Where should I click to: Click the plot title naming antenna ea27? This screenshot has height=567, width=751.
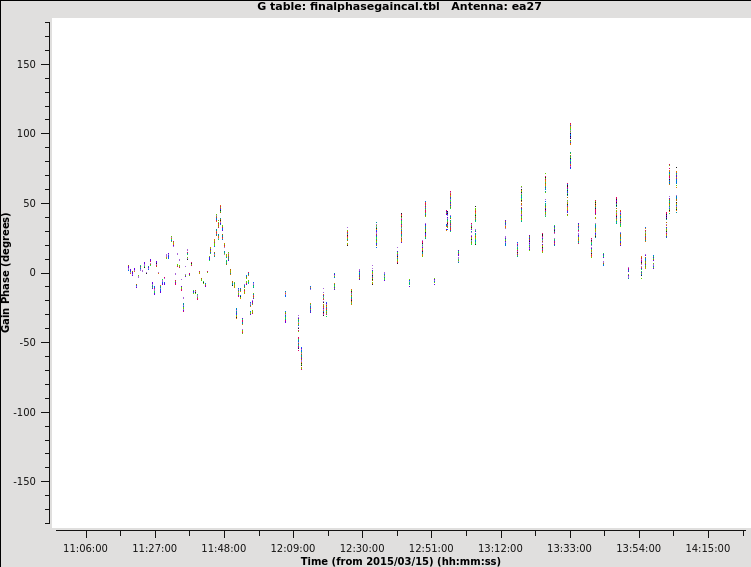[399, 7]
